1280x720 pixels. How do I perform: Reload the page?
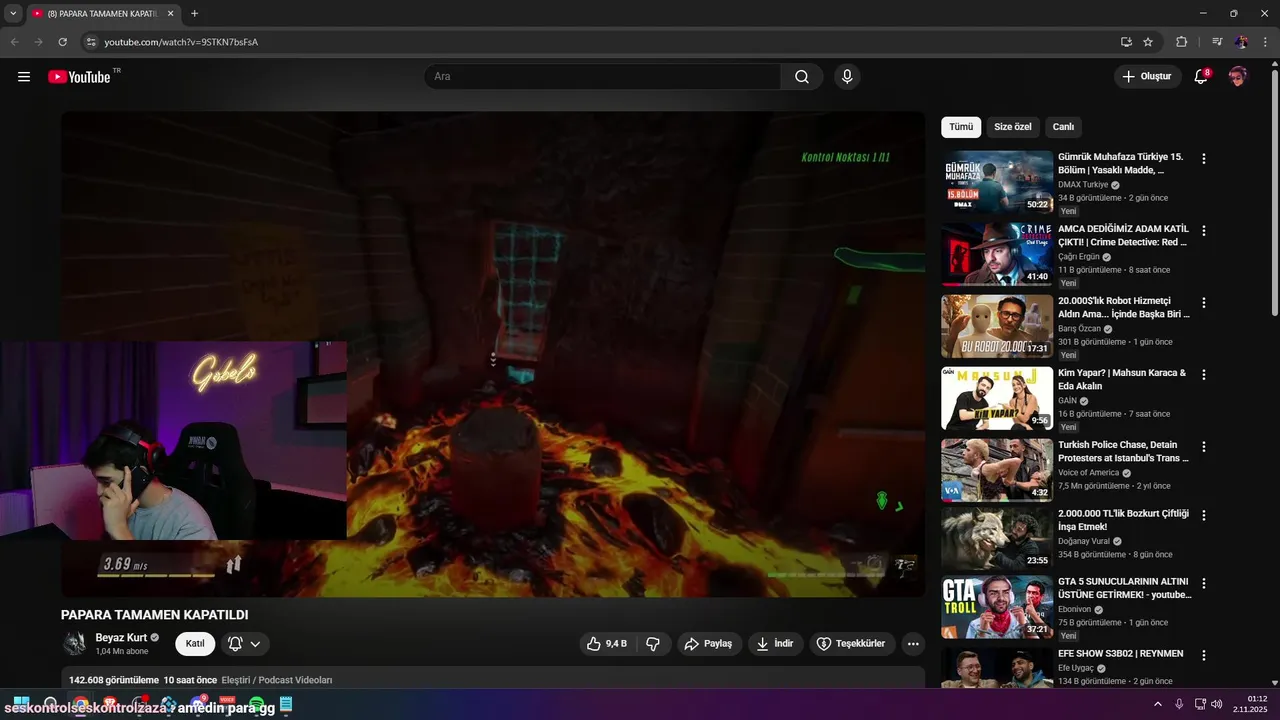coord(62,42)
